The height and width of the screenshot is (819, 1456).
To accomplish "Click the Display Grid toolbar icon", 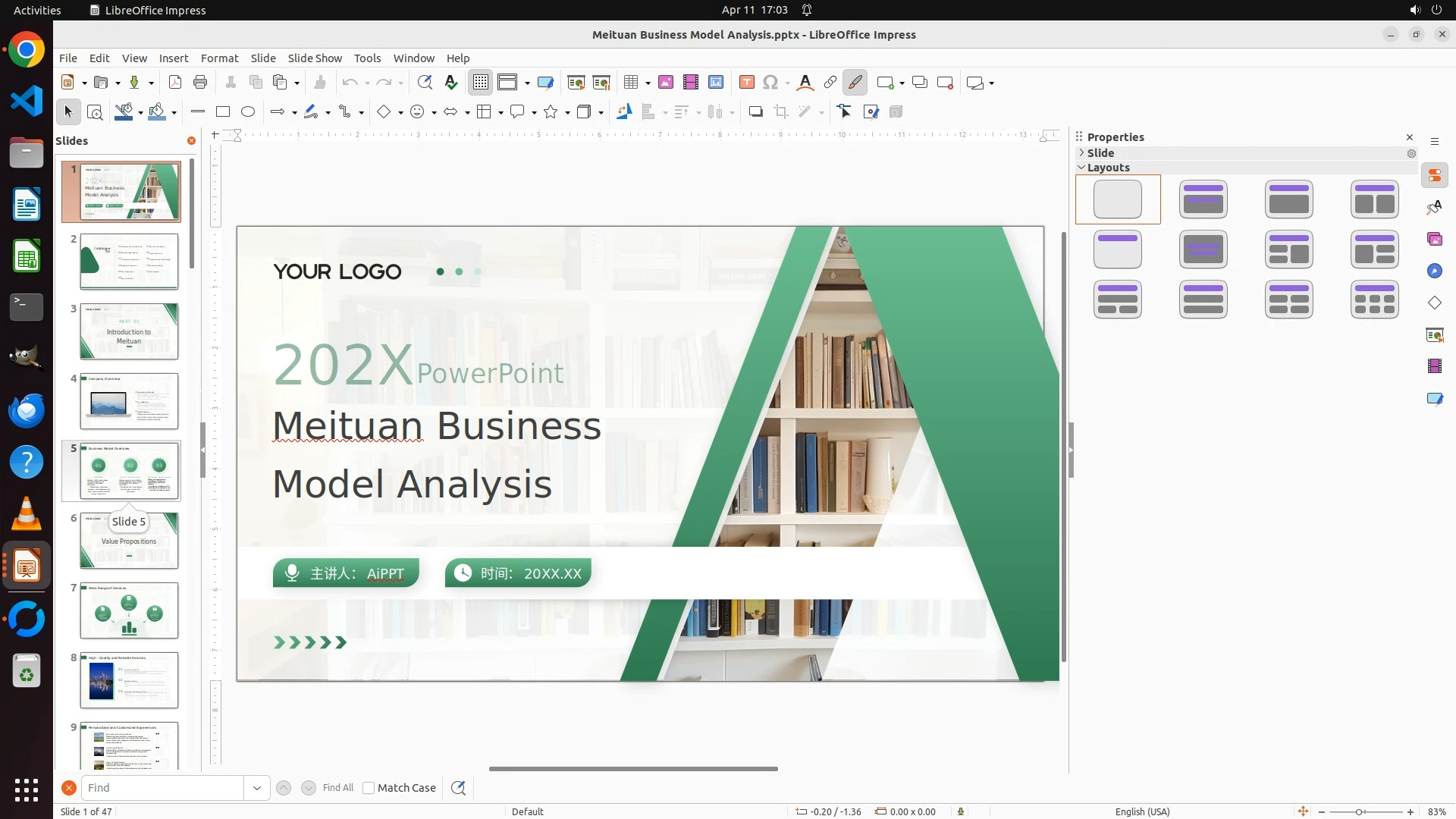I will (x=481, y=83).
